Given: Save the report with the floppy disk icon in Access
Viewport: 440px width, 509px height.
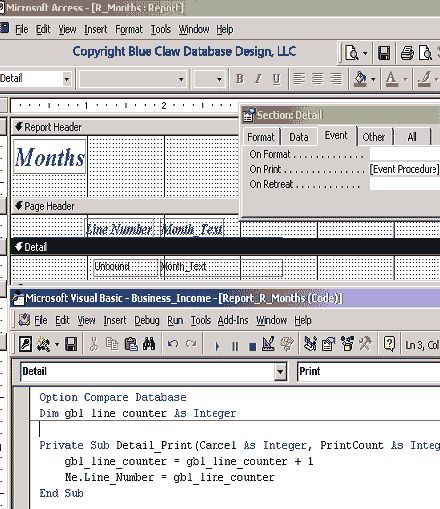Looking at the screenshot, I should (384, 53).
